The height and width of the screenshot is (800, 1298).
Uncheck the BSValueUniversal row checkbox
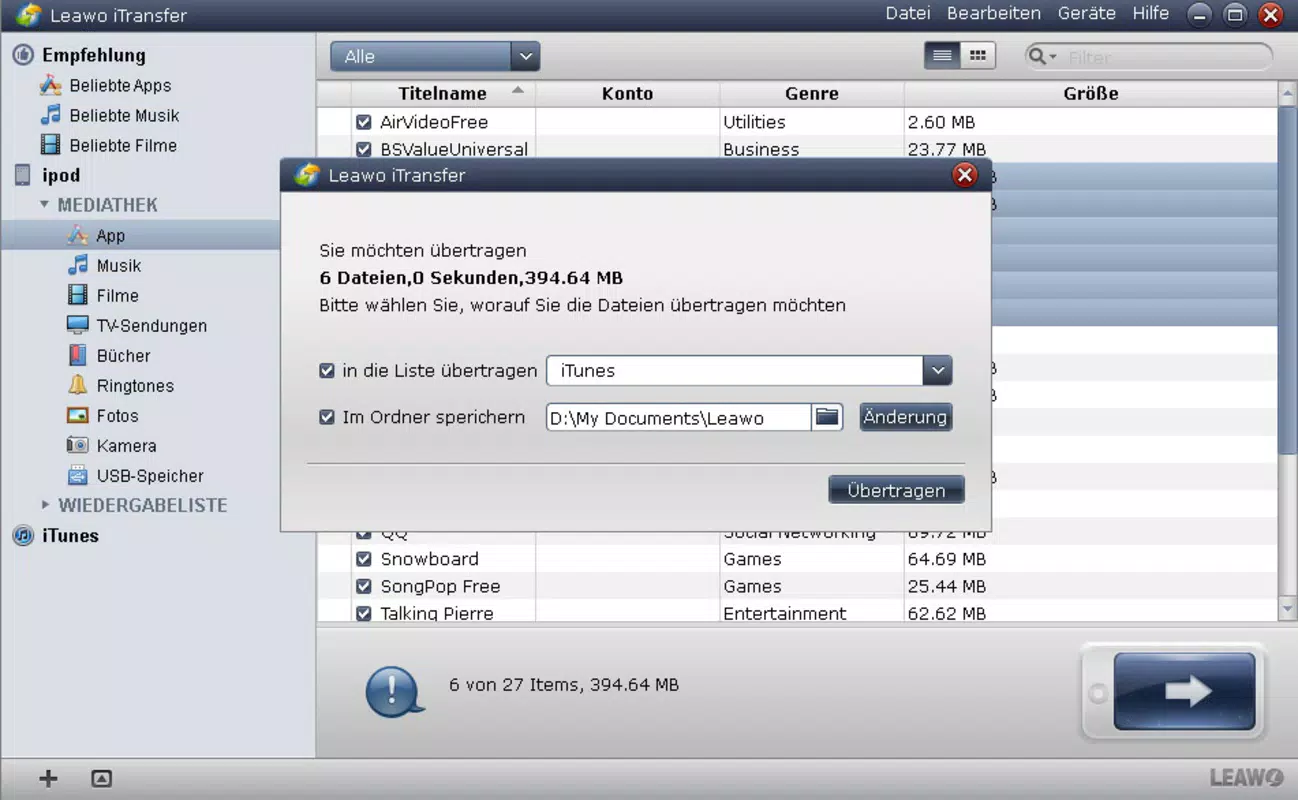coord(364,150)
